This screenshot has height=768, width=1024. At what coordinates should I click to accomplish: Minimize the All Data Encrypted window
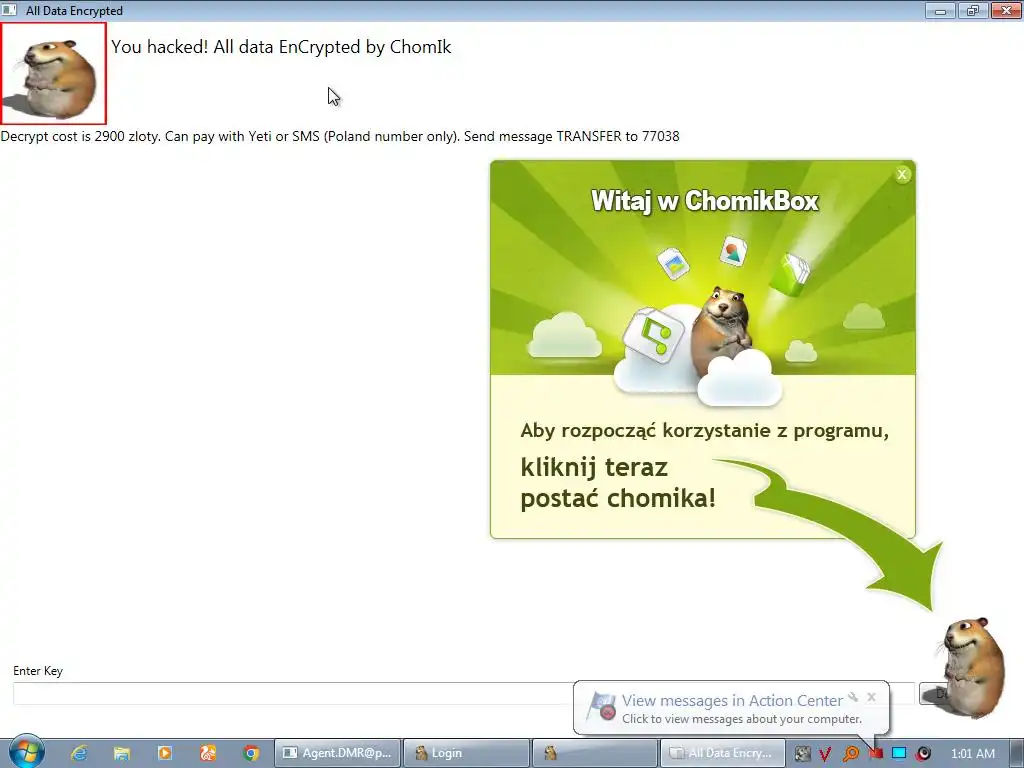tap(940, 10)
